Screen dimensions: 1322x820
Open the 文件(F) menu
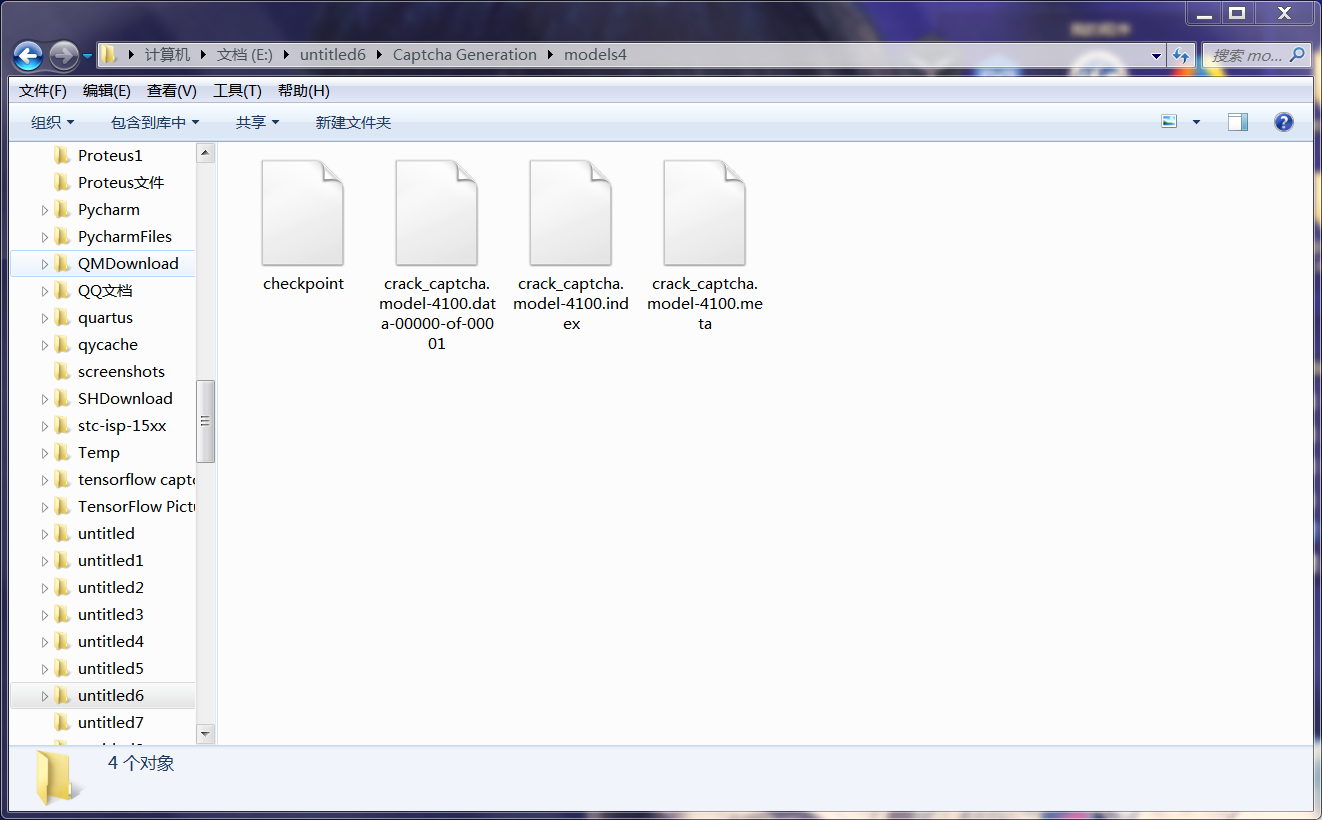(43, 91)
